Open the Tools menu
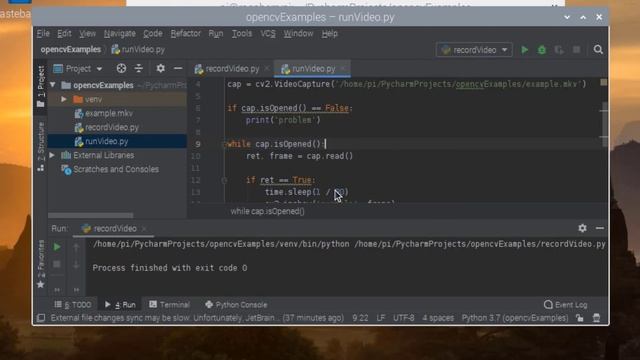The height and width of the screenshot is (360, 640). (242, 33)
